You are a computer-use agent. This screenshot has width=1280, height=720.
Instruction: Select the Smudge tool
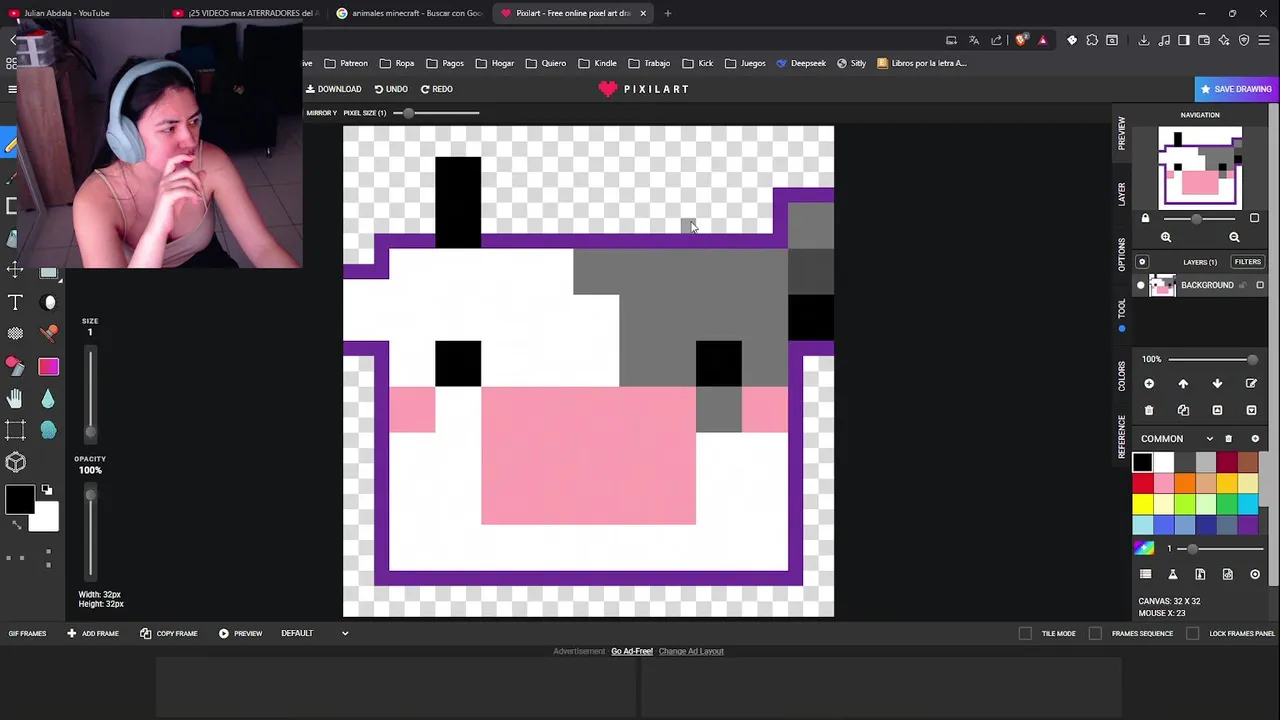pos(48,430)
